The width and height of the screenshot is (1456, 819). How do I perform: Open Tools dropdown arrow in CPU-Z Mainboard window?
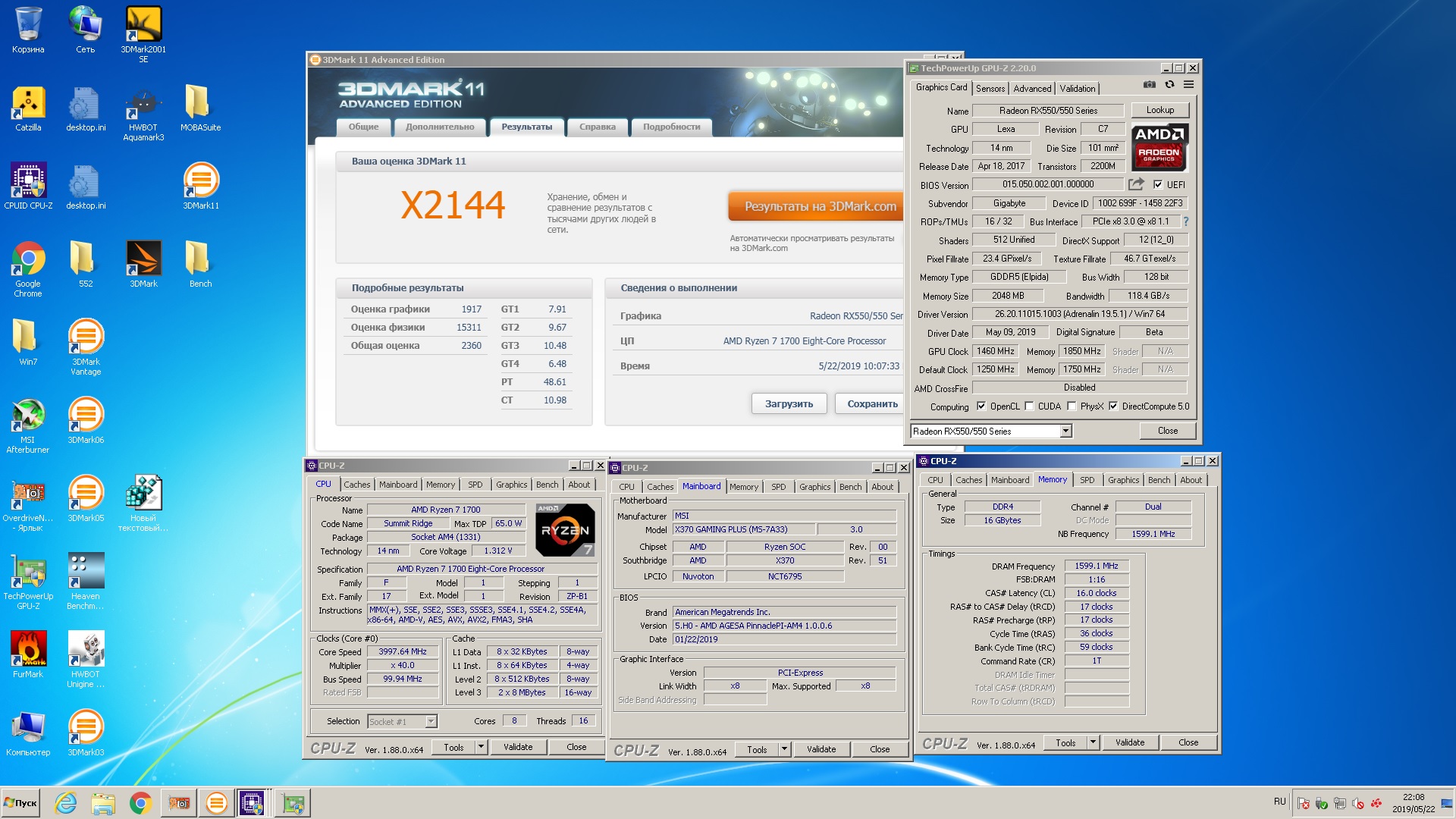point(784,749)
